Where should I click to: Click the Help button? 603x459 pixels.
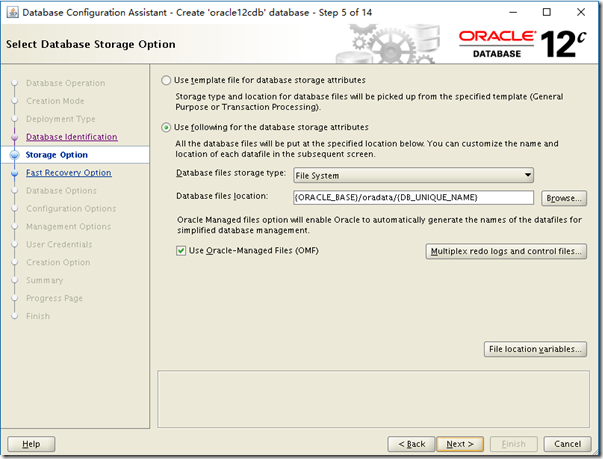coord(31,444)
